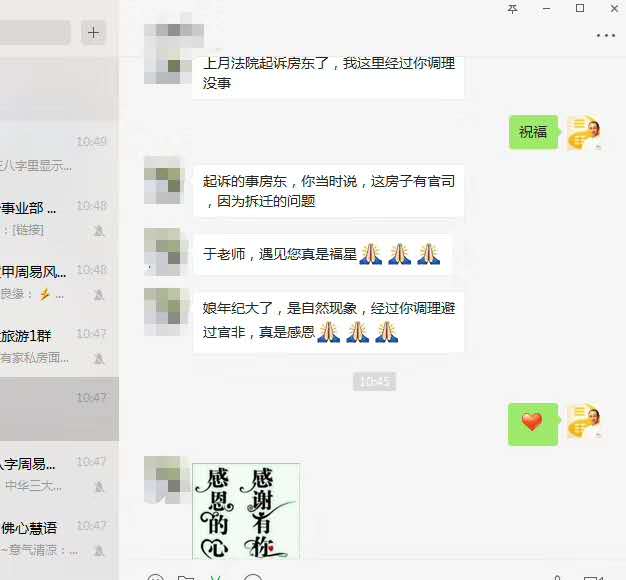Start a video call with camera icon

(x=594, y=577)
